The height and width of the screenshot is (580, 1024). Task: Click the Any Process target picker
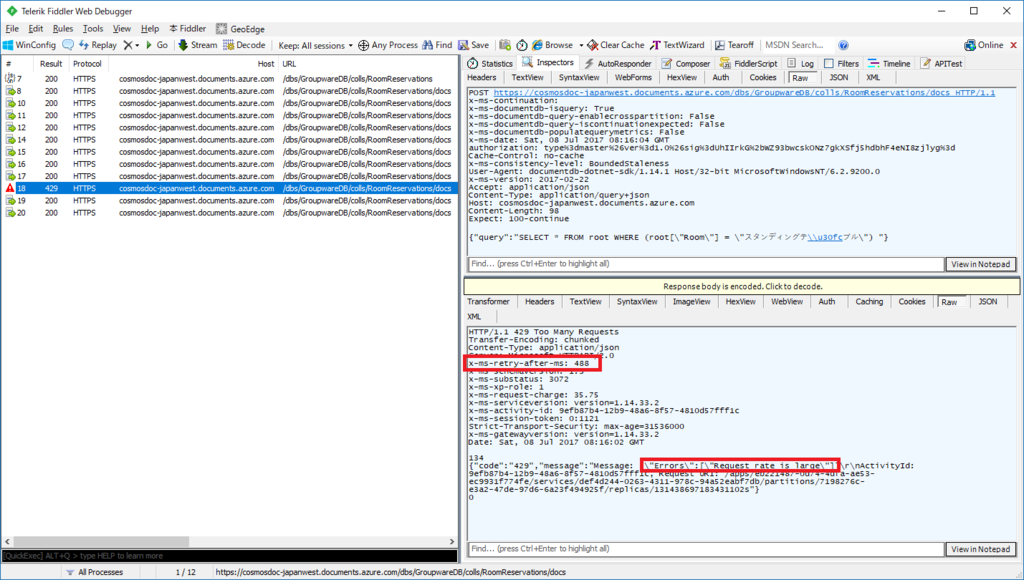(388, 45)
